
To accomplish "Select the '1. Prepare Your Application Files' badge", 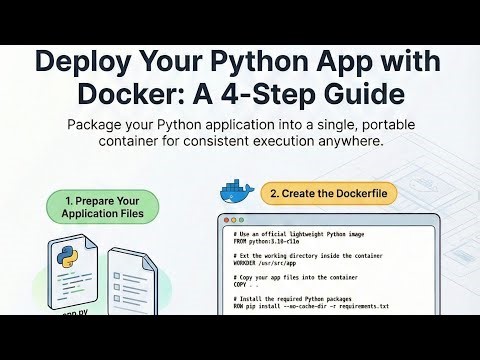I will (103, 207).
